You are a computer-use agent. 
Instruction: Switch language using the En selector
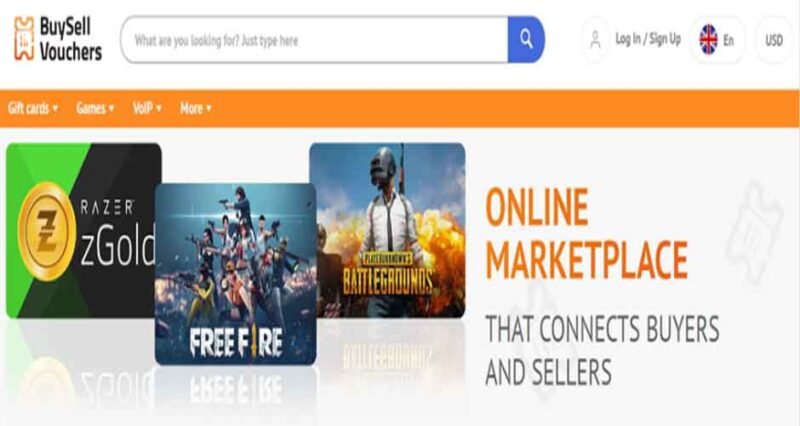point(728,40)
